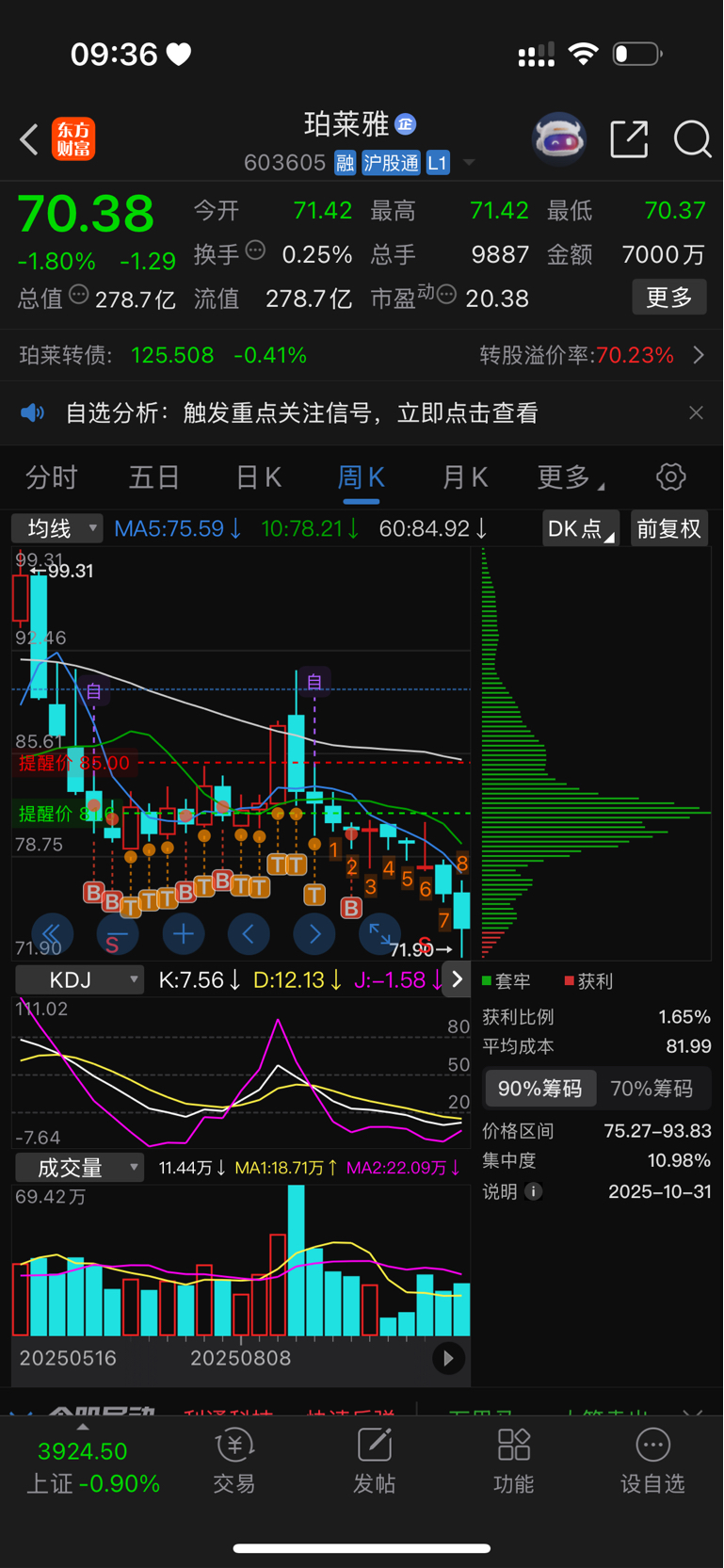Tap the 更多 button in quote details
The width and height of the screenshot is (724, 1568).
(x=669, y=298)
